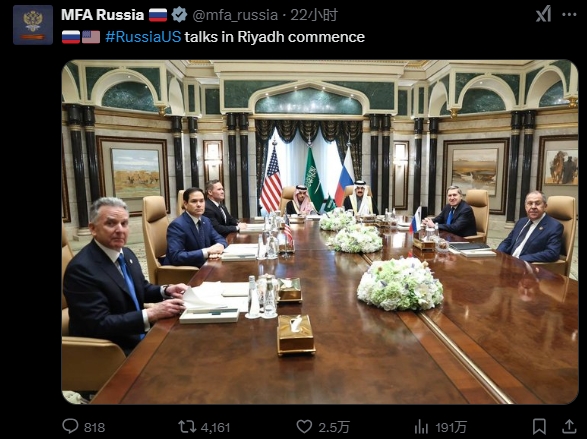Screen dimensions: 587x439
Task: Click the 22小时 post timestamp
Action: point(314,15)
